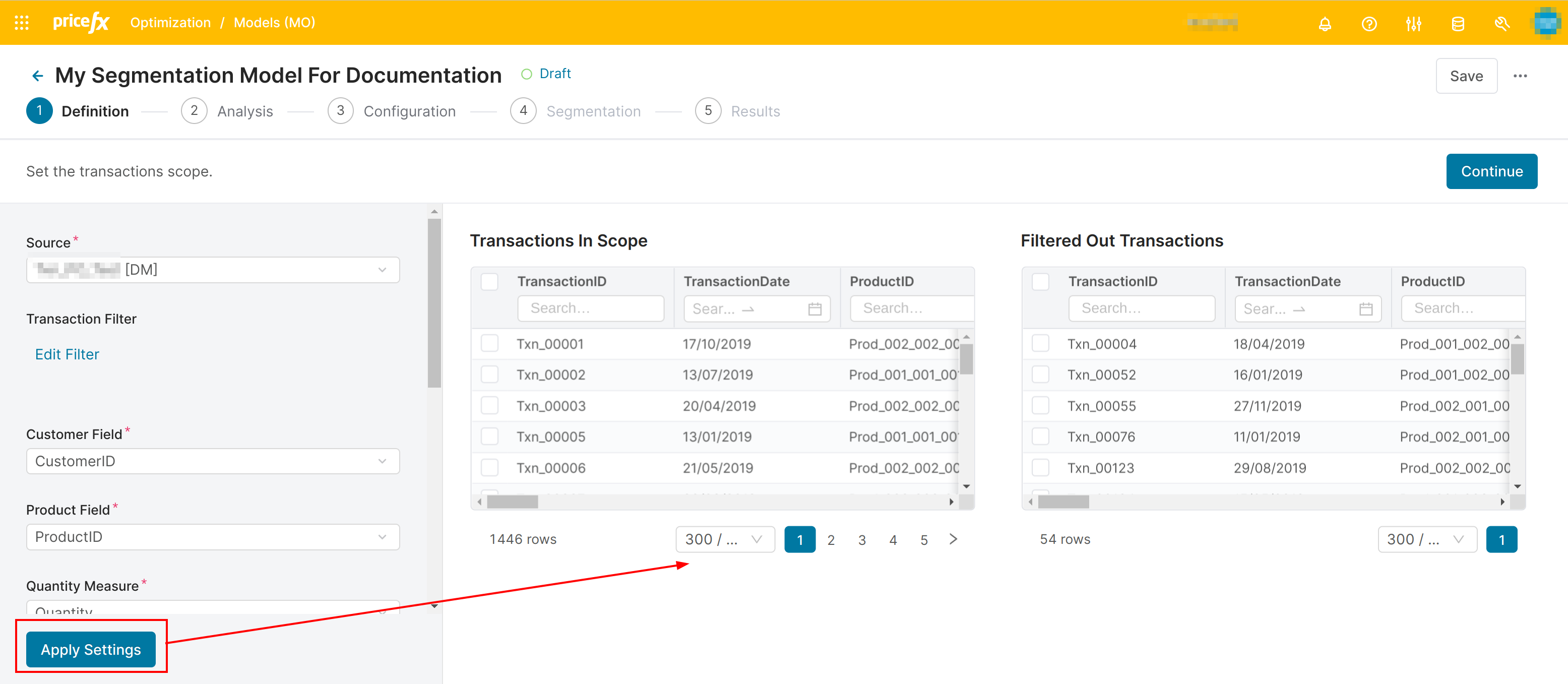Screen dimensions: 1568x684
Task: Click the horizontal scrollbar of Transactions In Scope
Action: coord(513,502)
